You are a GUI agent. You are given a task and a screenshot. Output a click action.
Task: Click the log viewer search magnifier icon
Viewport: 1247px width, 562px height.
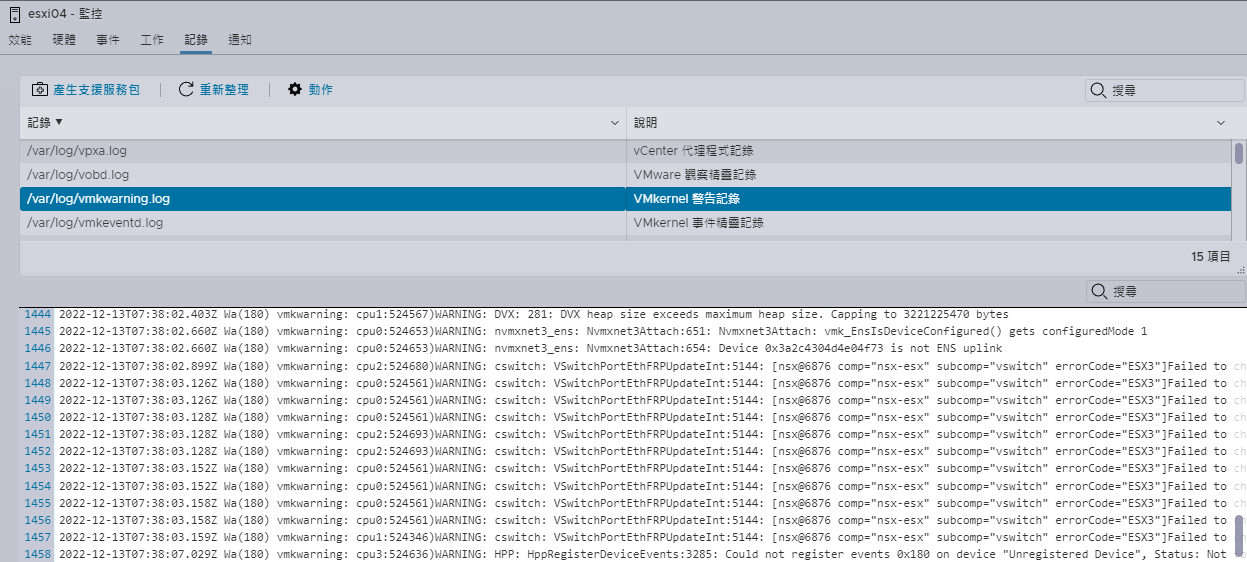pyautogui.click(x=1099, y=291)
